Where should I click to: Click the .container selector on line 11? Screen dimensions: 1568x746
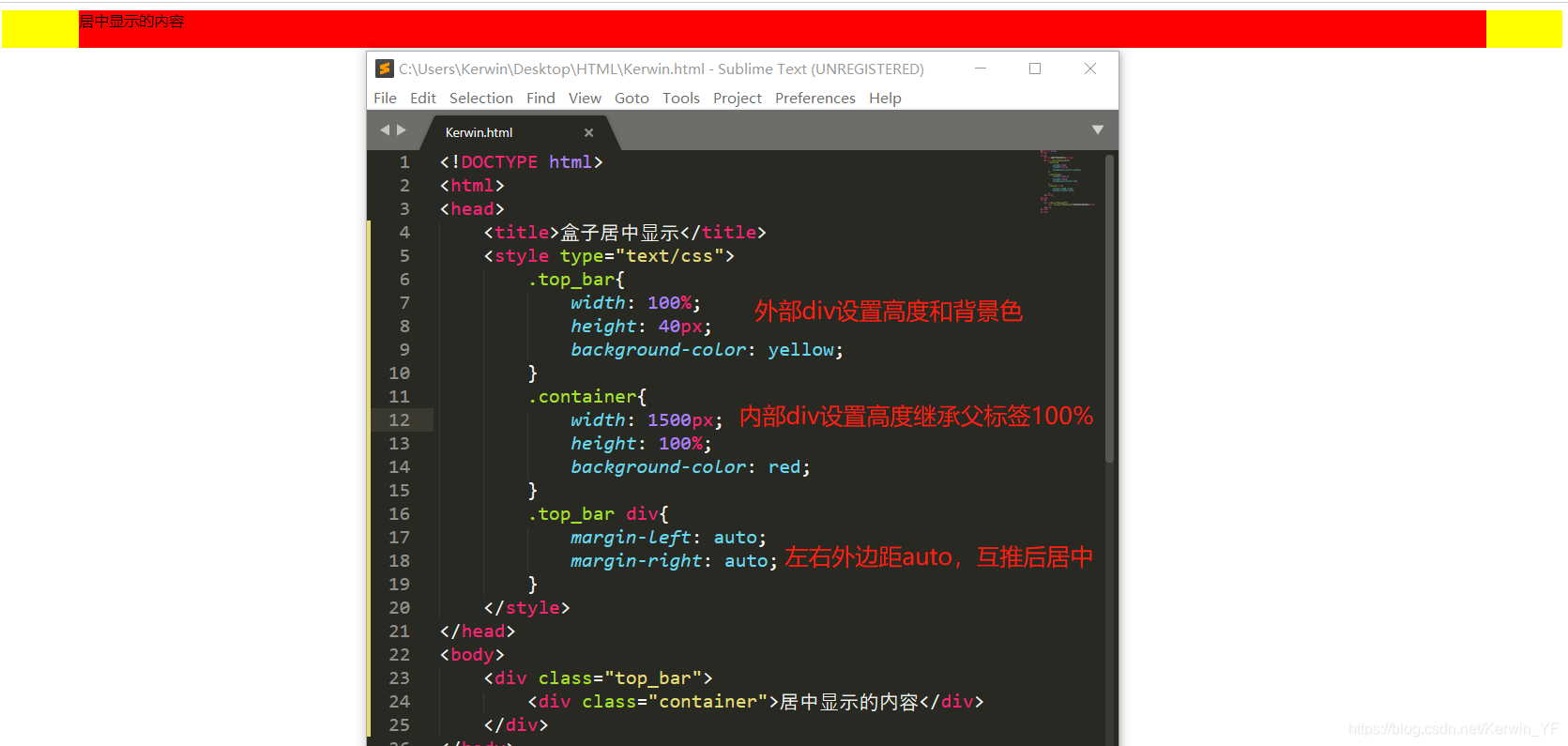582,397
